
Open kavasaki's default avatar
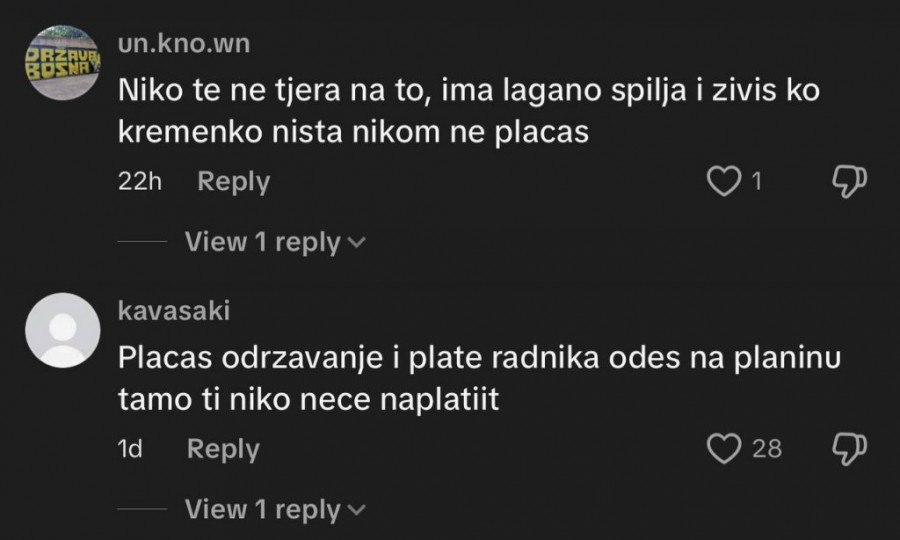[x=61, y=330]
